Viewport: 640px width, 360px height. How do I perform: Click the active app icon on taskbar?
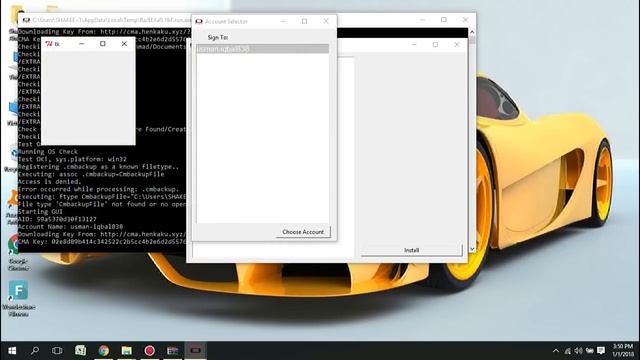pyautogui.click(x=196, y=350)
